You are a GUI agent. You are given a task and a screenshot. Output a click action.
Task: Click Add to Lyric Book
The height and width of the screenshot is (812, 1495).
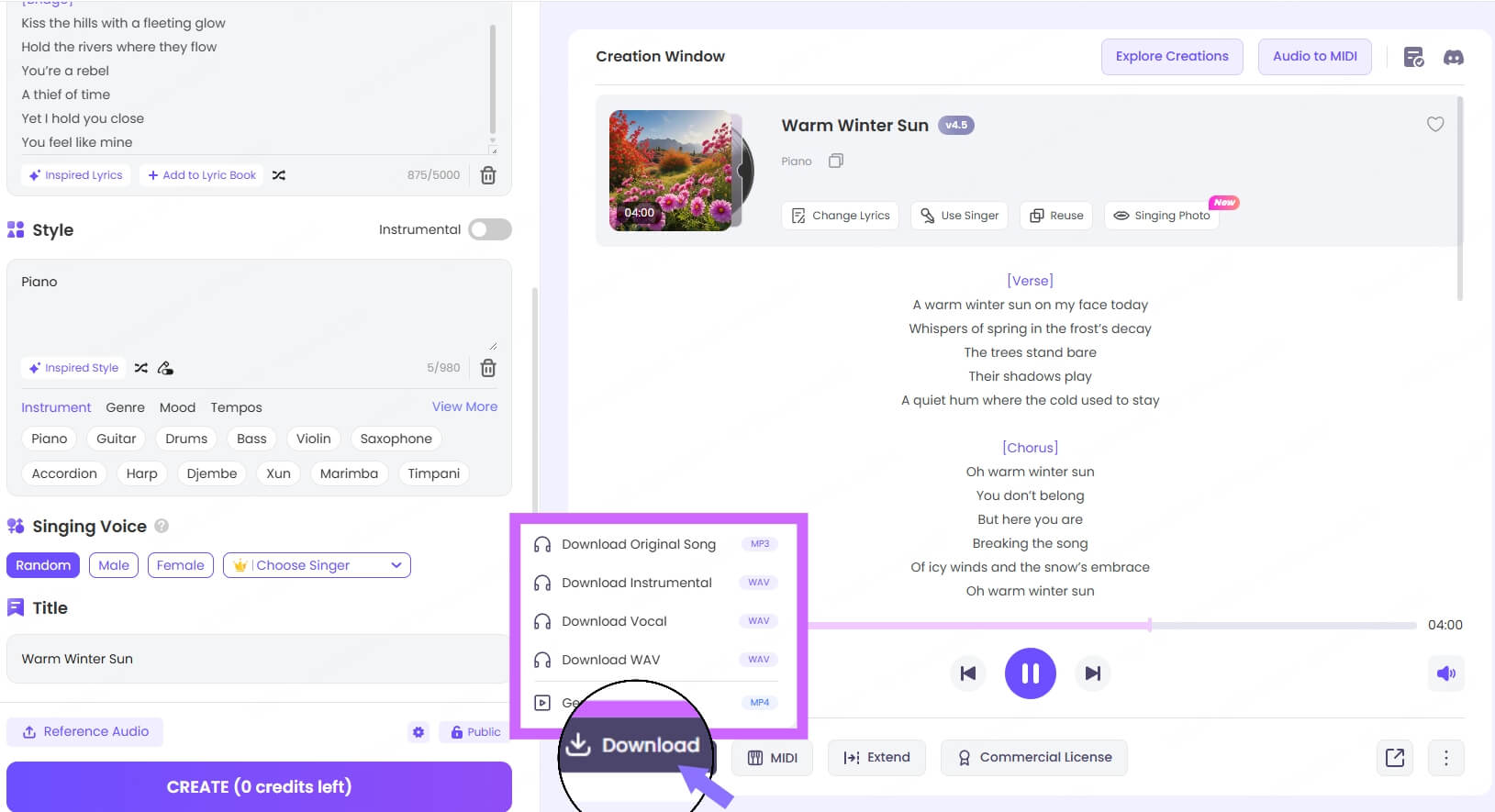click(202, 175)
